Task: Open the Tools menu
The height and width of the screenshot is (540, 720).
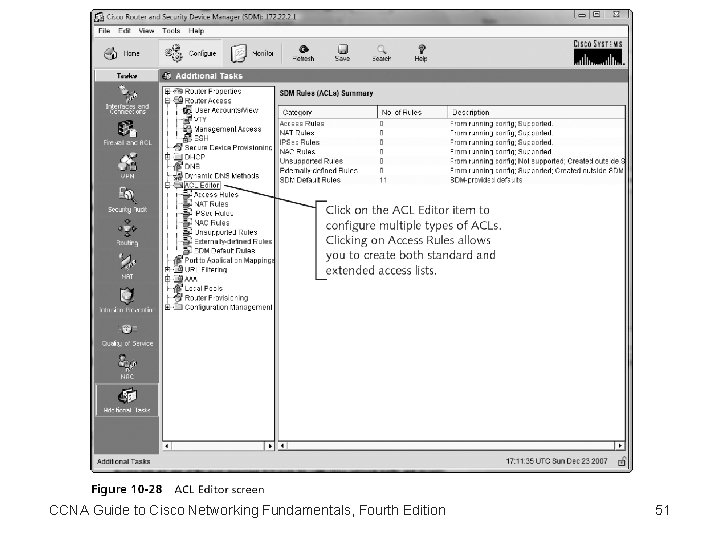Action: pos(171,31)
